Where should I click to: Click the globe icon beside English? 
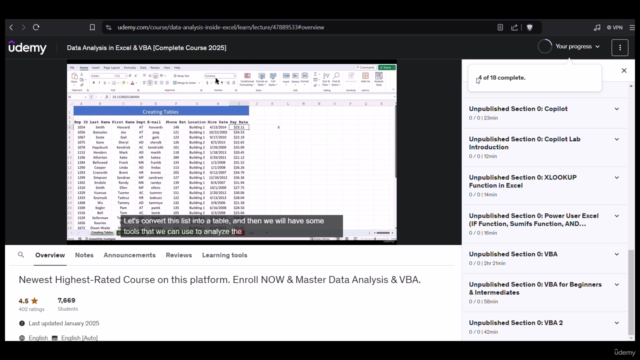22,338
